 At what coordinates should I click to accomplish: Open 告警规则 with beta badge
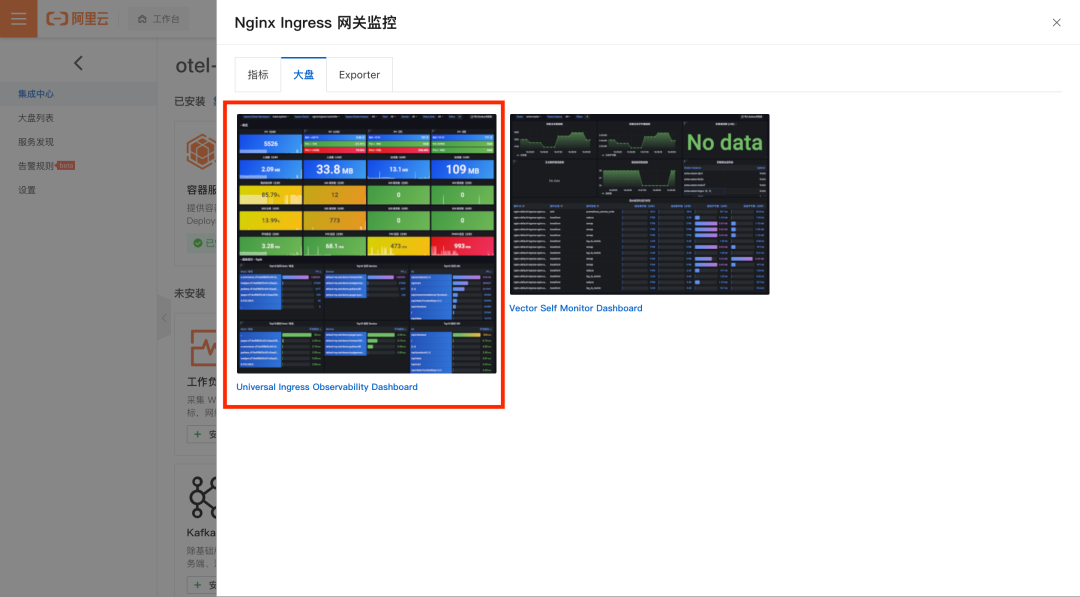tap(34, 165)
